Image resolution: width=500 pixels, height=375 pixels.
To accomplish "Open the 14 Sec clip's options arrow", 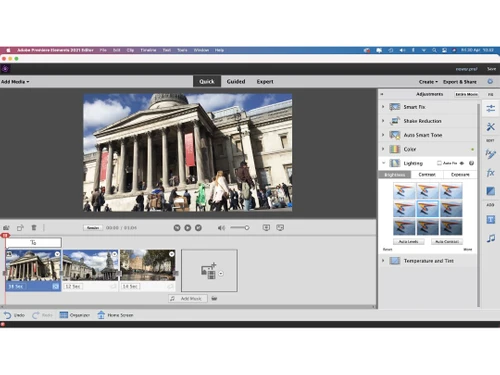I will [172, 254].
